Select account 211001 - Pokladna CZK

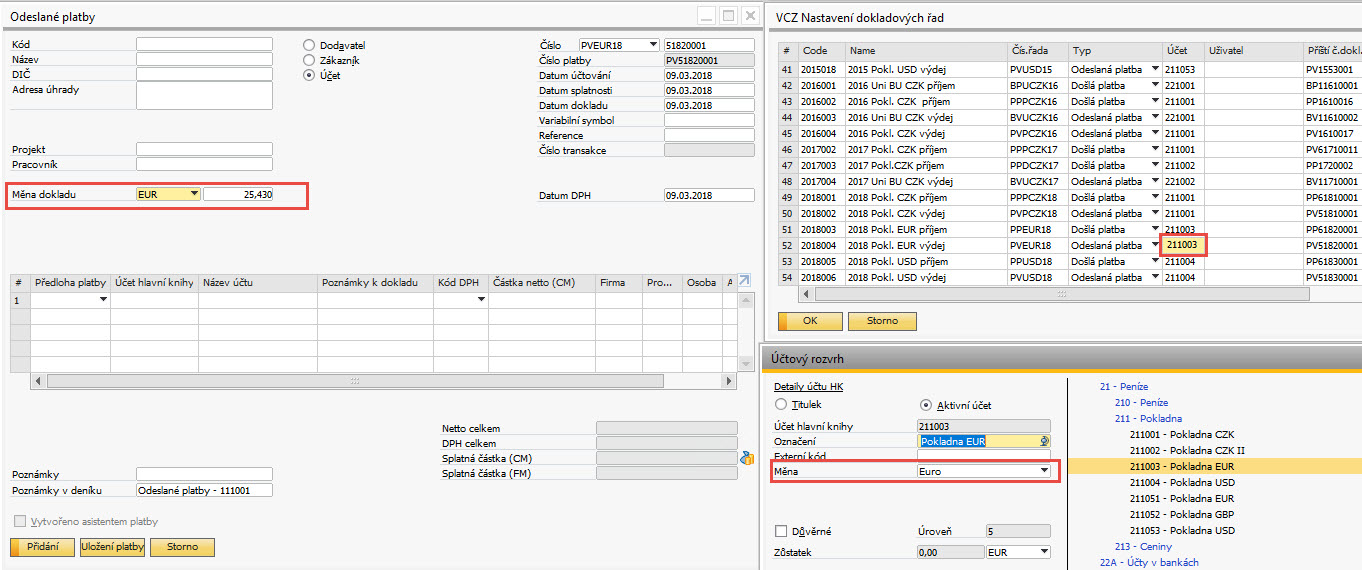1182,434
